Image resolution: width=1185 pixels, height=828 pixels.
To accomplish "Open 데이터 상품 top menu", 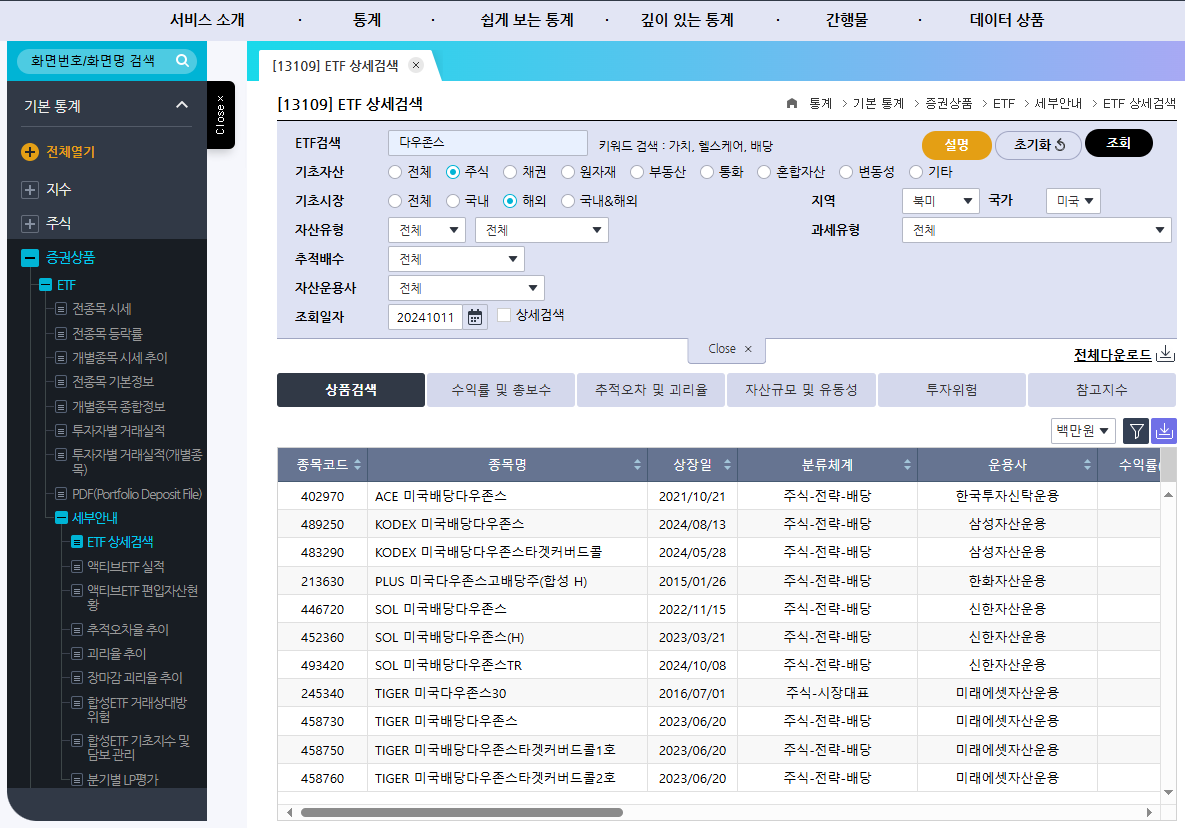I will (1007, 20).
